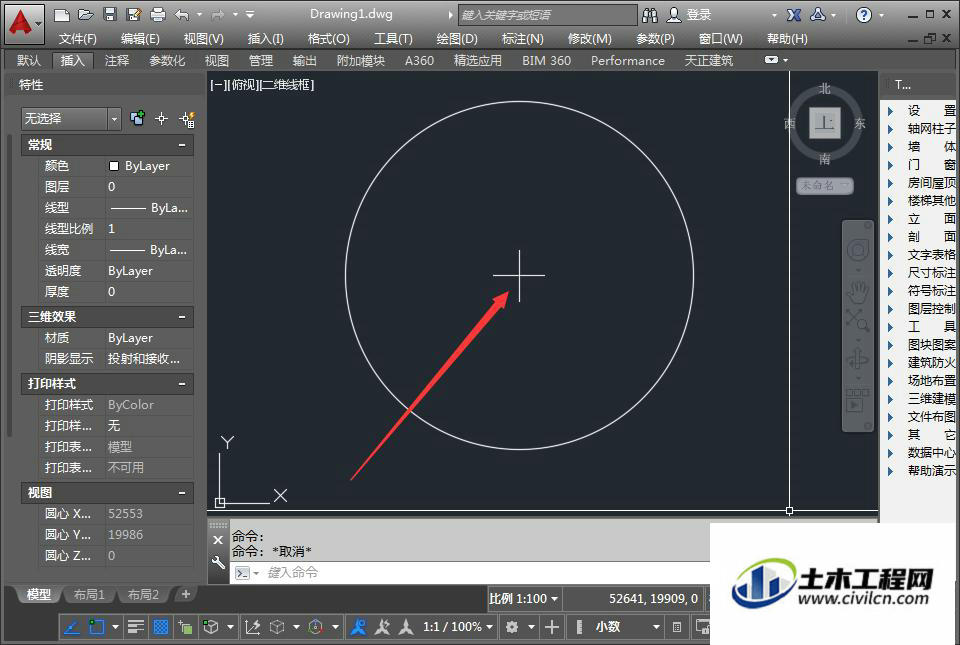Click the Zoom Extents icon in navigation bar
This screenshot has width=960, height=645.
pyautogui.click(x=857, y=319)
